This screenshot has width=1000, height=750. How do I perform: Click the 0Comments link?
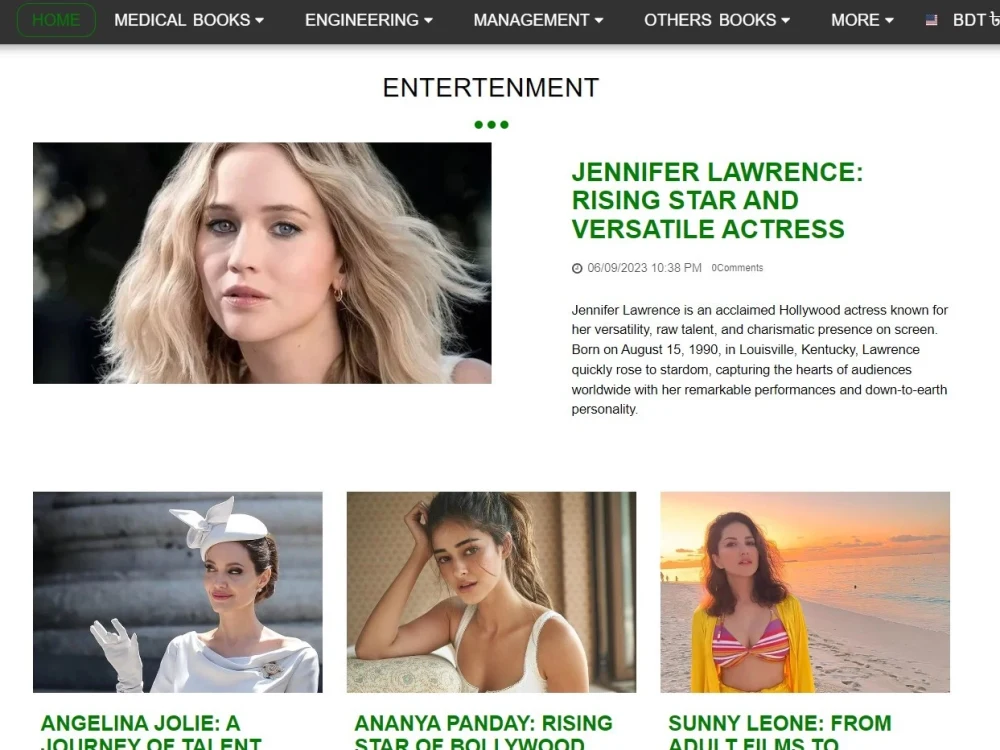(x=737, y=268)
